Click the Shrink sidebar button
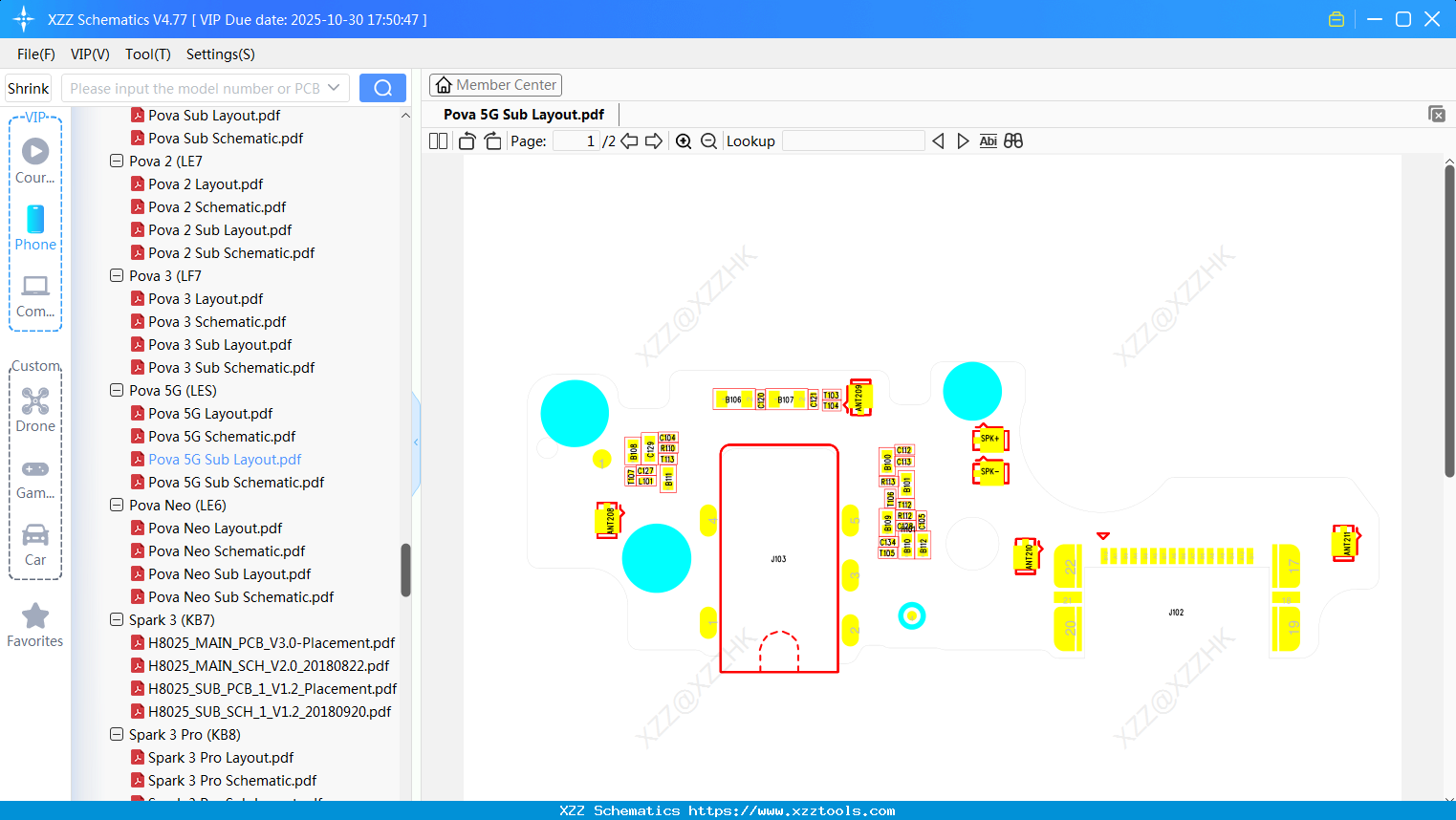1456x820 pixels. click(28, 87)
